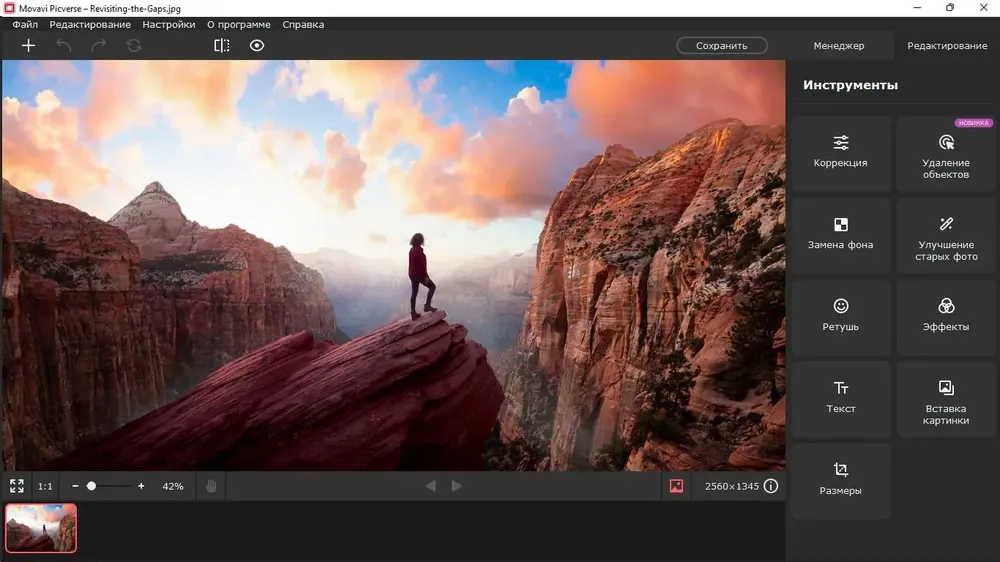This screenshot has width=1000, height=562.
Task: Open the Размеры resize tool
Action: (841, 481)
